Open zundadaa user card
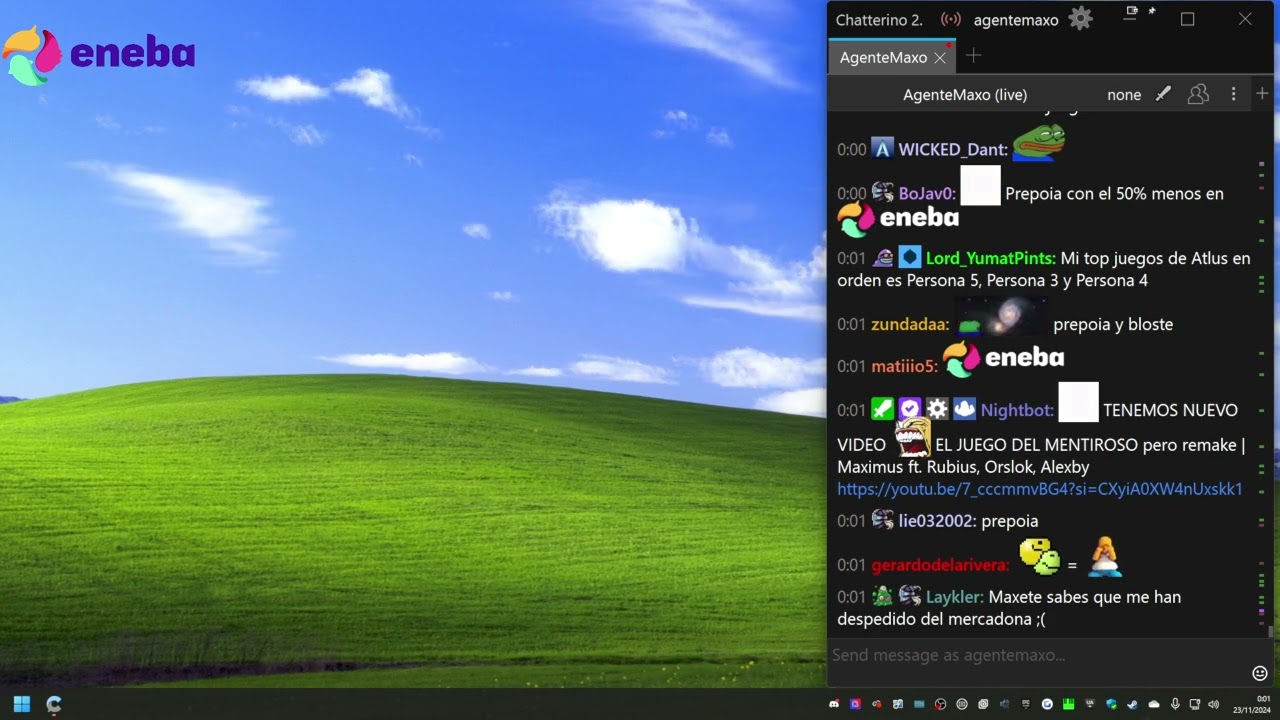Image resolution: width=1280 pixels, height=720 pixels. click(910, 324)
